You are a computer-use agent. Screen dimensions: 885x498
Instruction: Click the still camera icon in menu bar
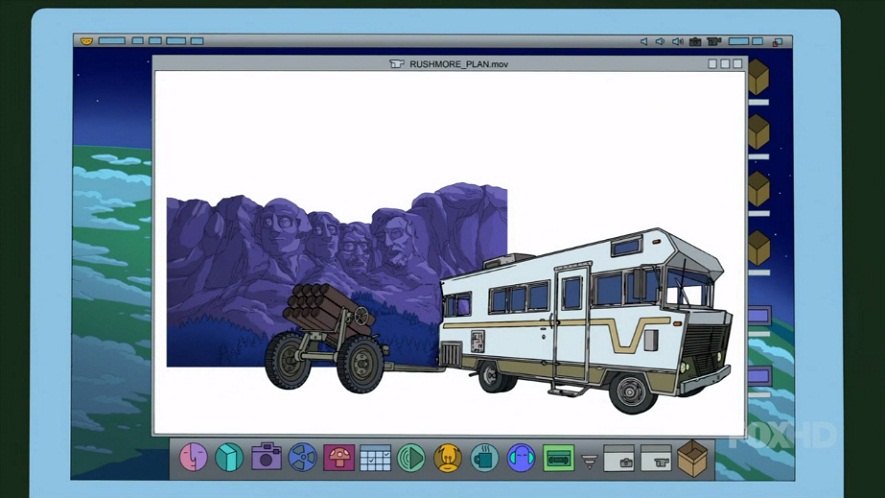click(695, 41)
